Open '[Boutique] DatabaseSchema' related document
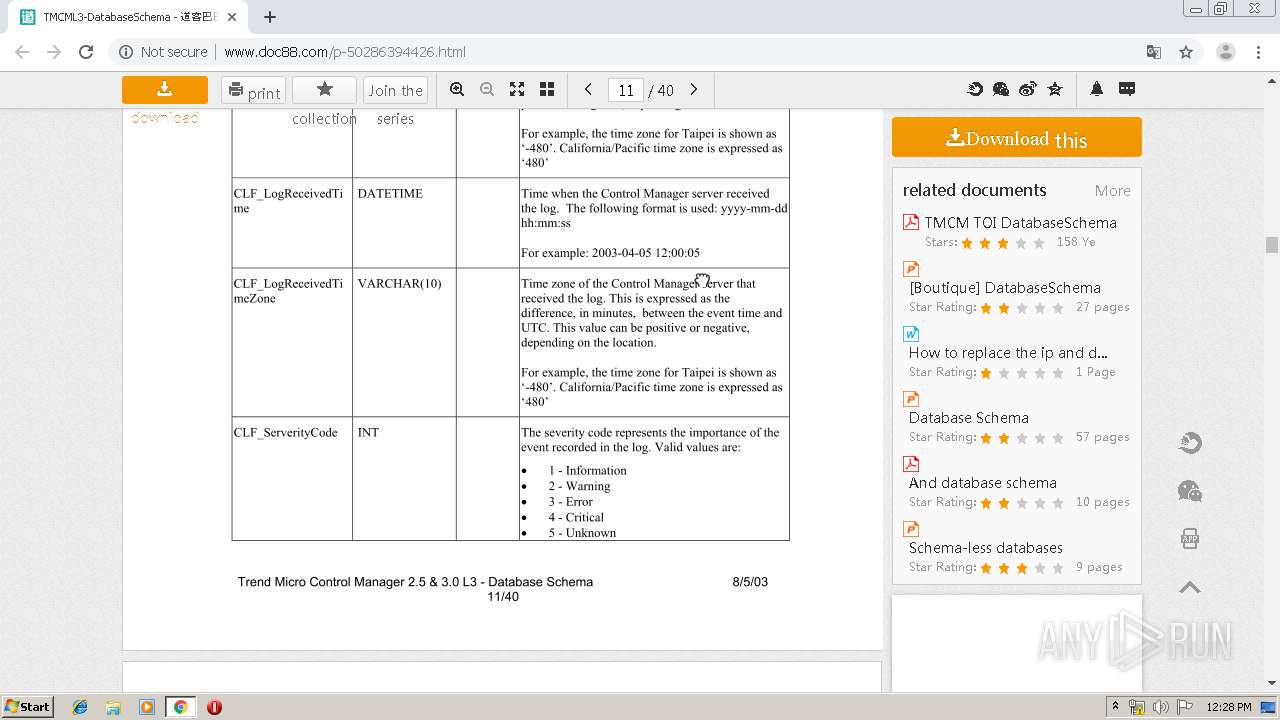This screenshot has height=720, width=1280. click(x=1005, y=288)
